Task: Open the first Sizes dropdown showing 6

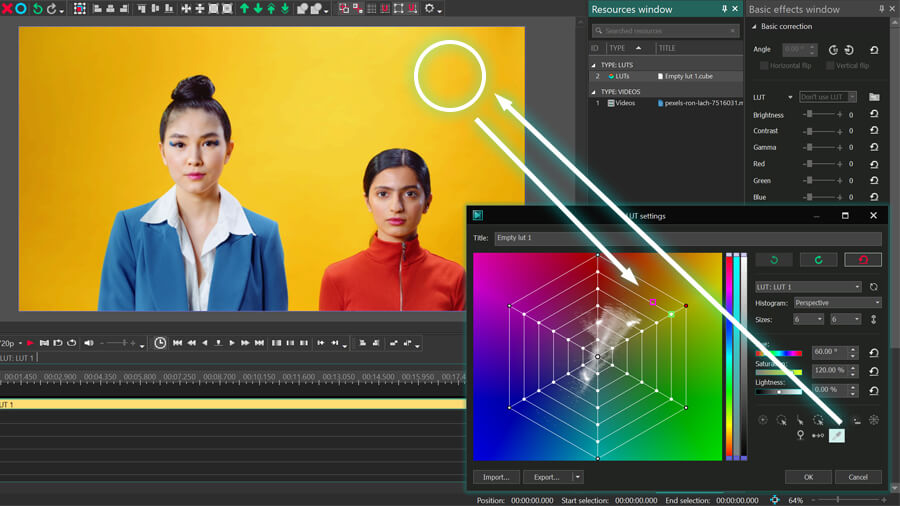Action: 808,319
